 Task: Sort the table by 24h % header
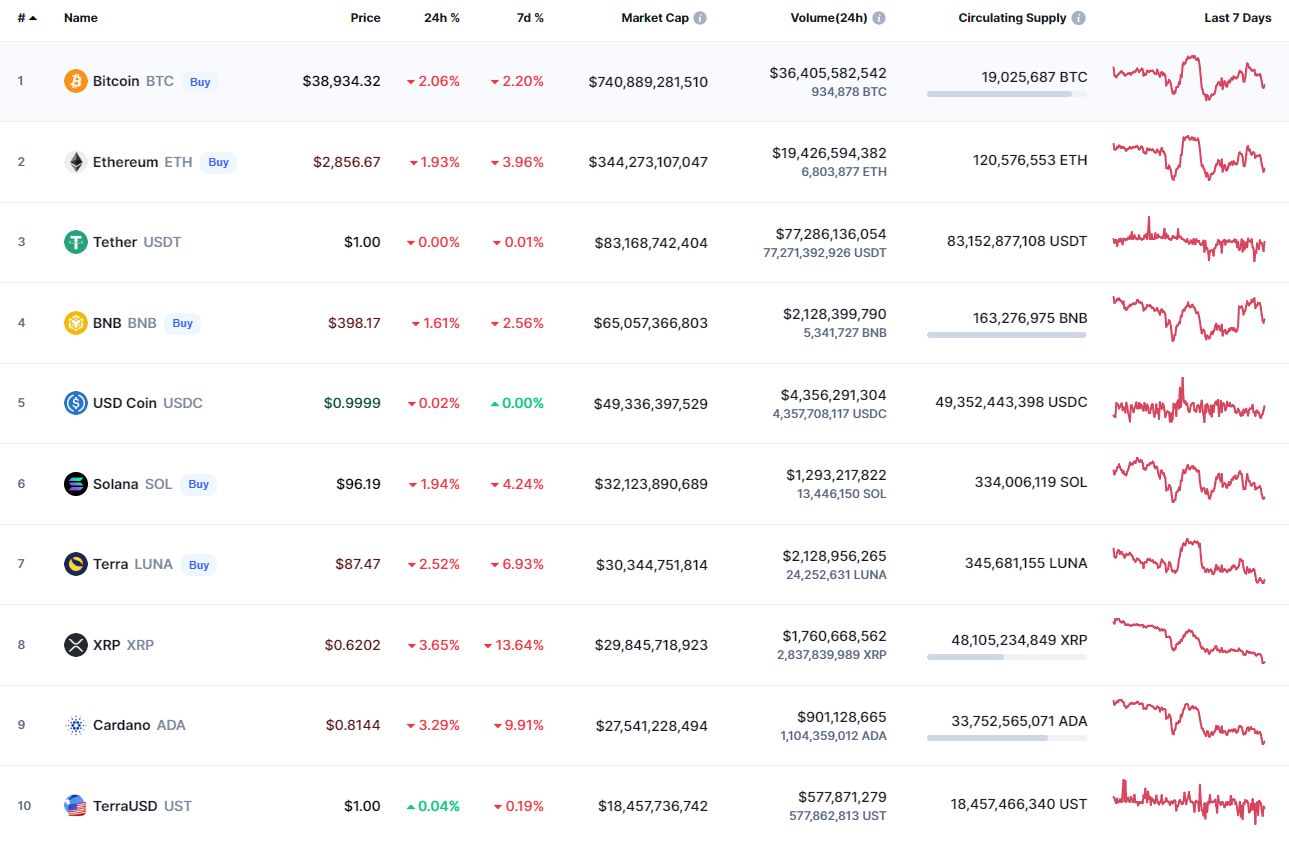tap(441, 18)
